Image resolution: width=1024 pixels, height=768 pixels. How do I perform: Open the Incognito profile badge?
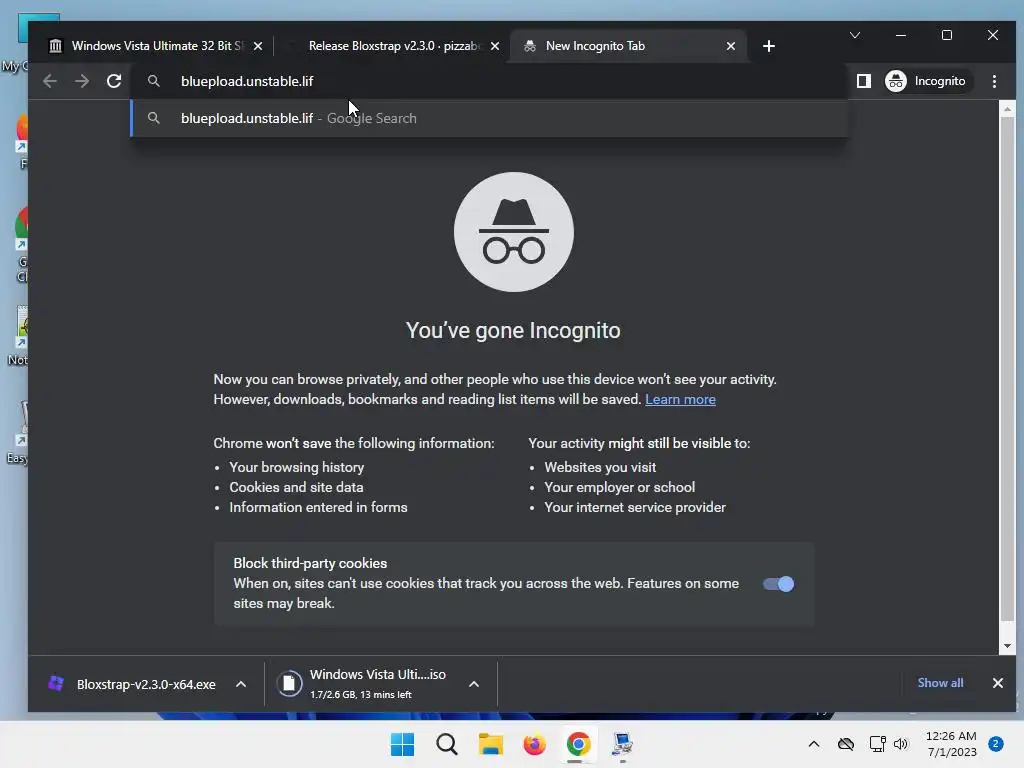click(x=926, y=81)
